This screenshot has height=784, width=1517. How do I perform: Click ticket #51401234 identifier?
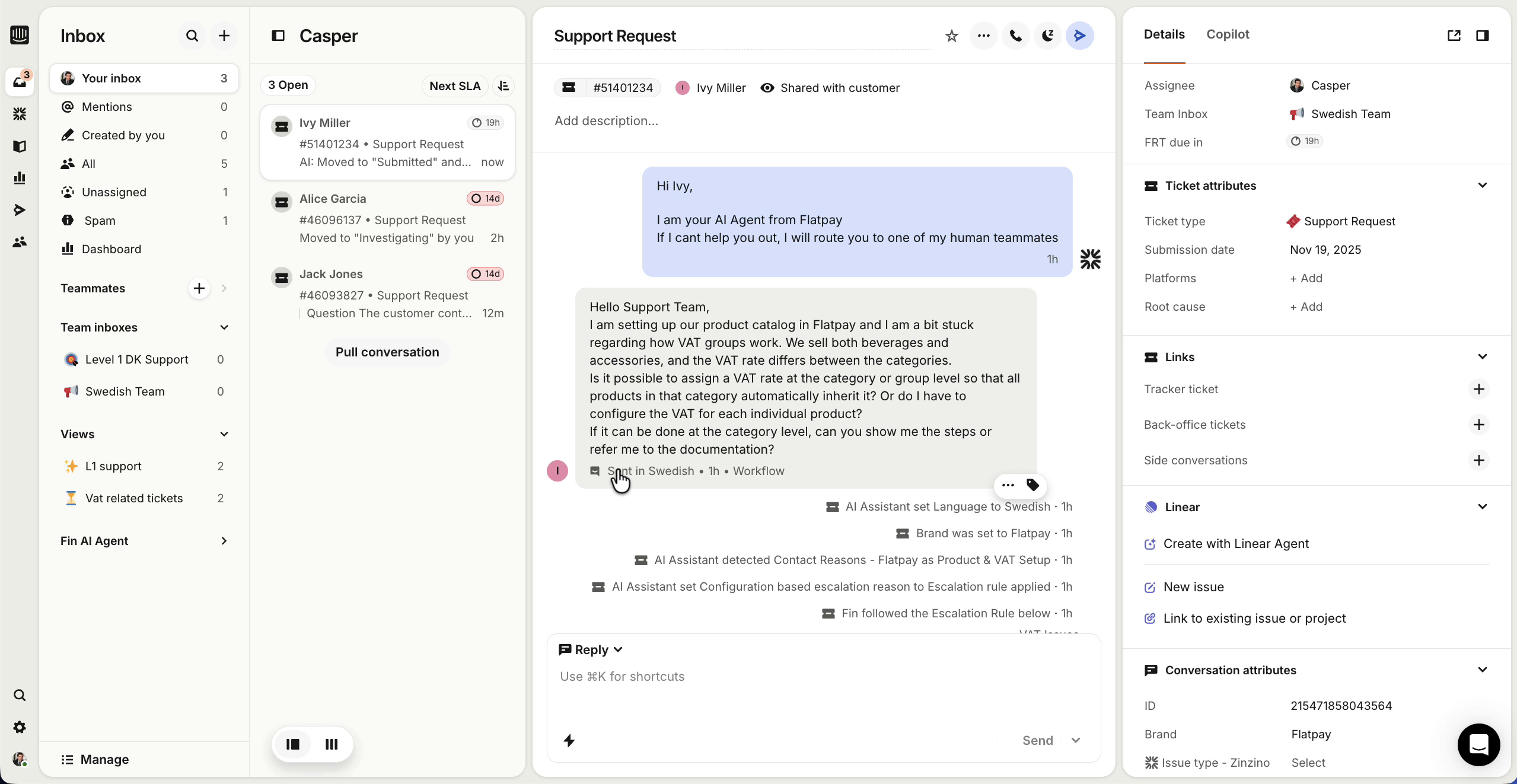coord(623,87)
